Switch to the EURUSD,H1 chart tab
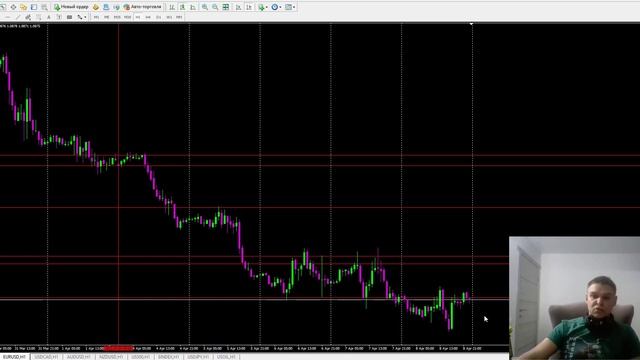The width and height of the screenshot is (640, 360). [14, 357]
